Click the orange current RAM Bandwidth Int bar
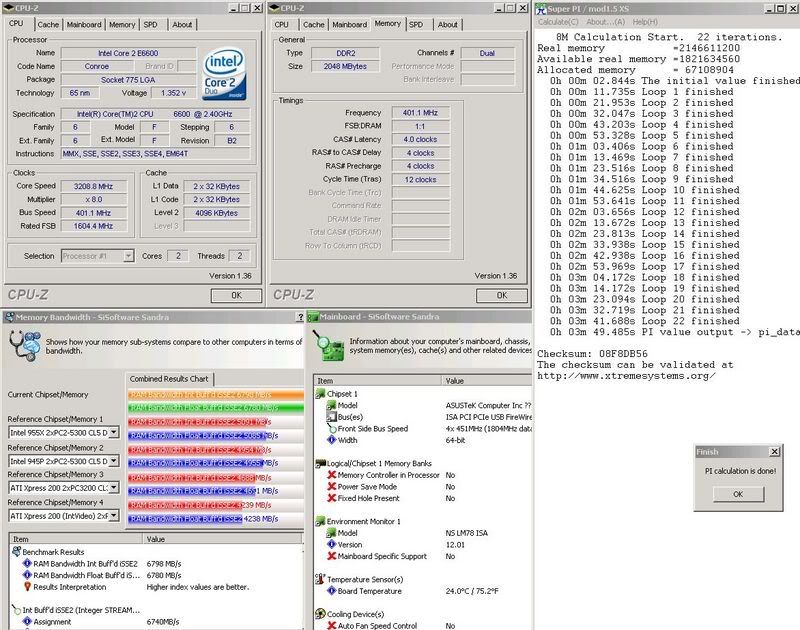This screenshot has height=630, width=800. [x=216, y=395]
